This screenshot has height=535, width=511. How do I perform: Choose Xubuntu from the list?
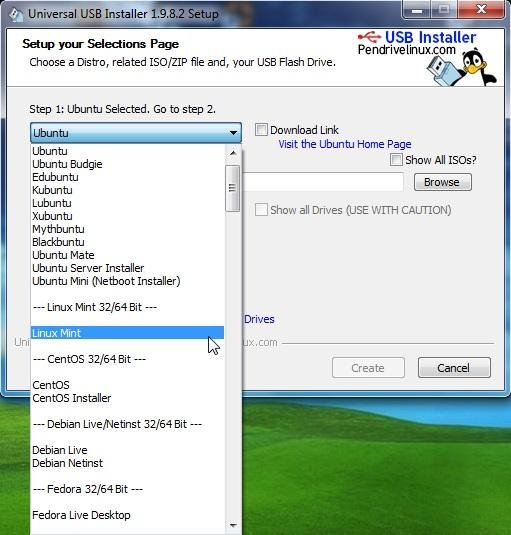(x=127, y=216)
